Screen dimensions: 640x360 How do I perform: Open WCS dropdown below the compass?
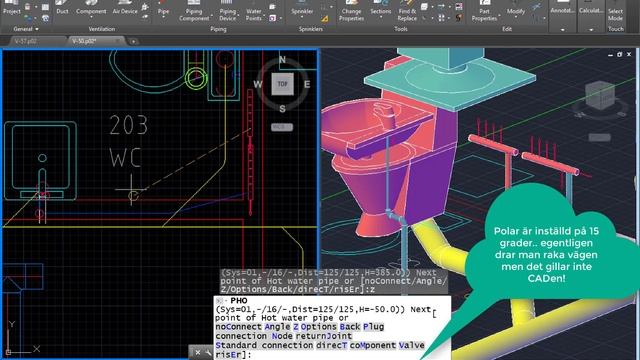(x=282, y=127)
